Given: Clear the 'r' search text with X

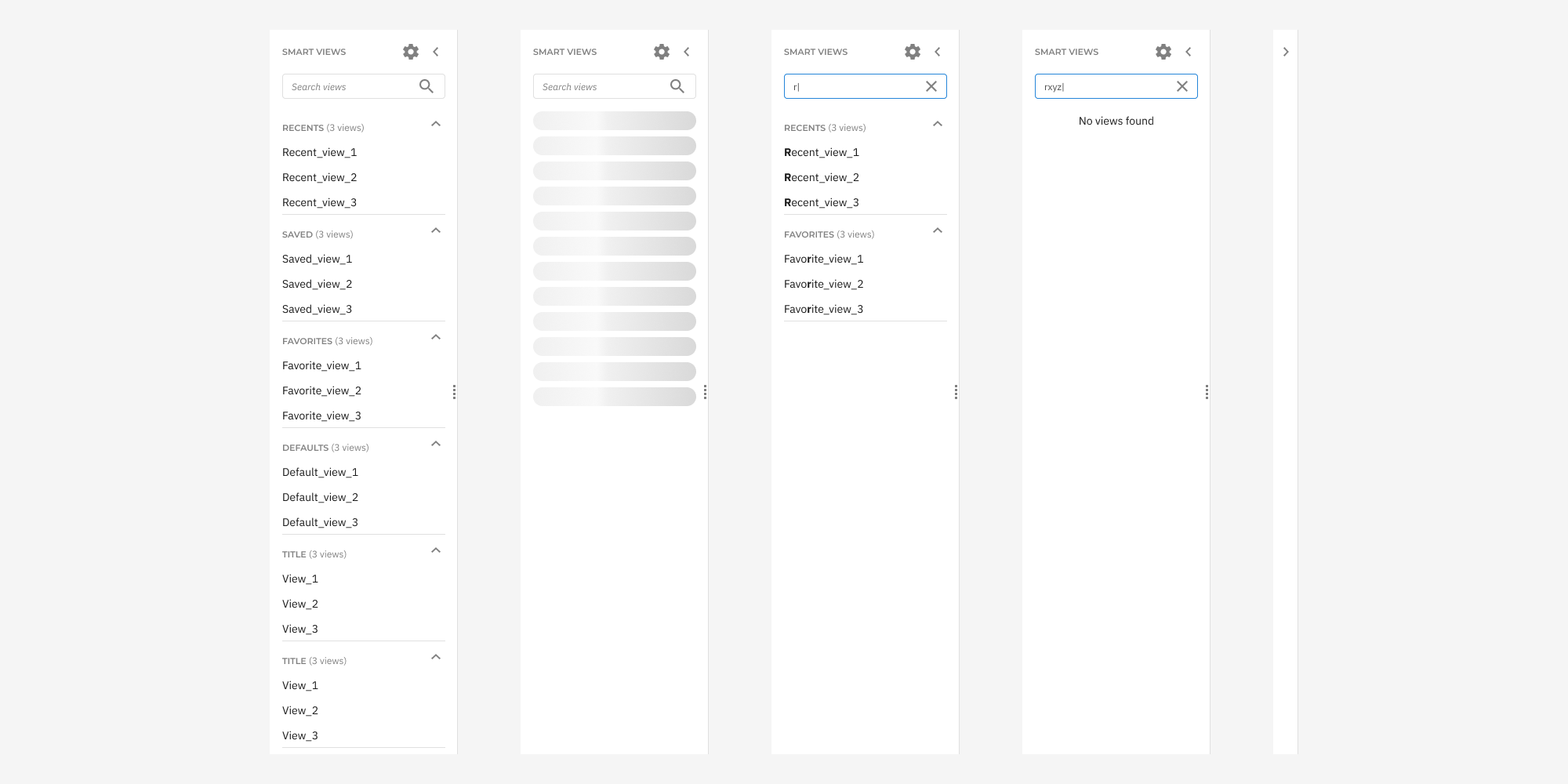Looking at the screenshot, I should click(x=931, y=86).
